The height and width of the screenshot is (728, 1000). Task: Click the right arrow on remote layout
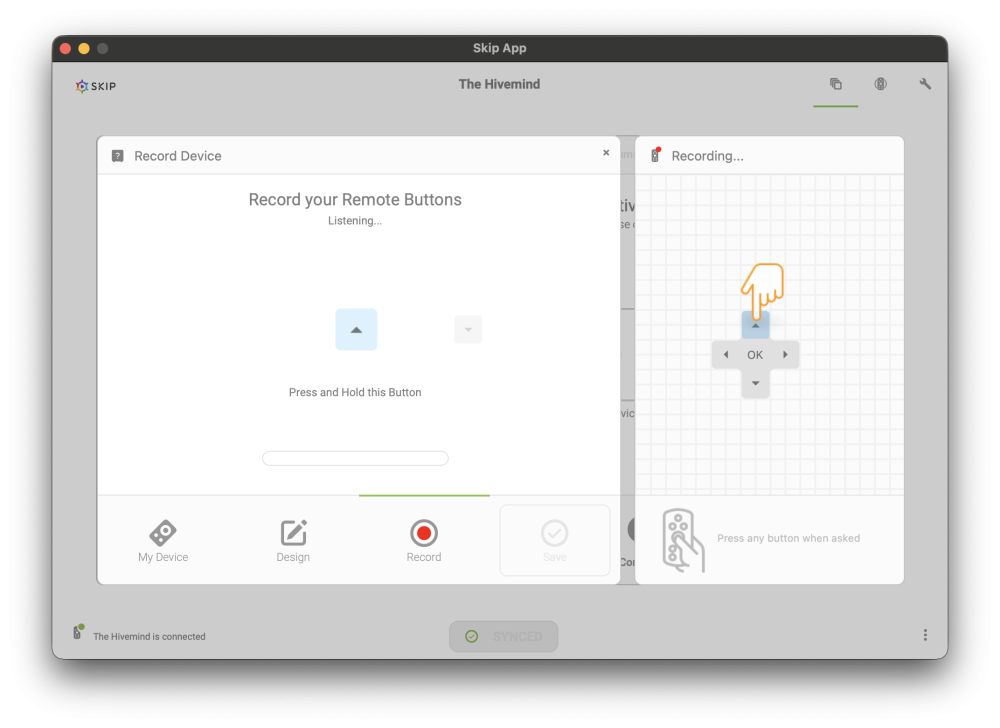(x=785, y=354)
